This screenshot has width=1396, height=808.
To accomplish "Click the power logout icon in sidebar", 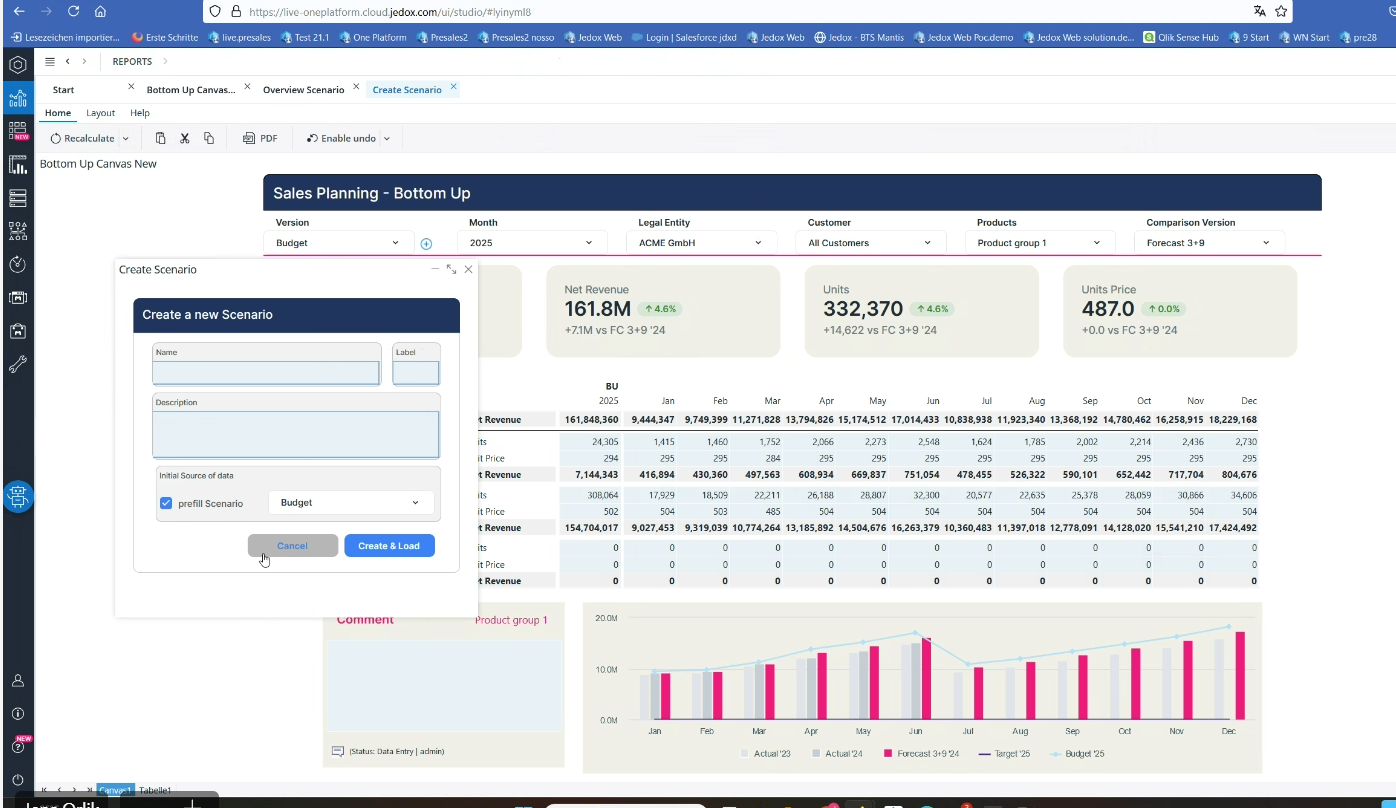I will [17, 780].
